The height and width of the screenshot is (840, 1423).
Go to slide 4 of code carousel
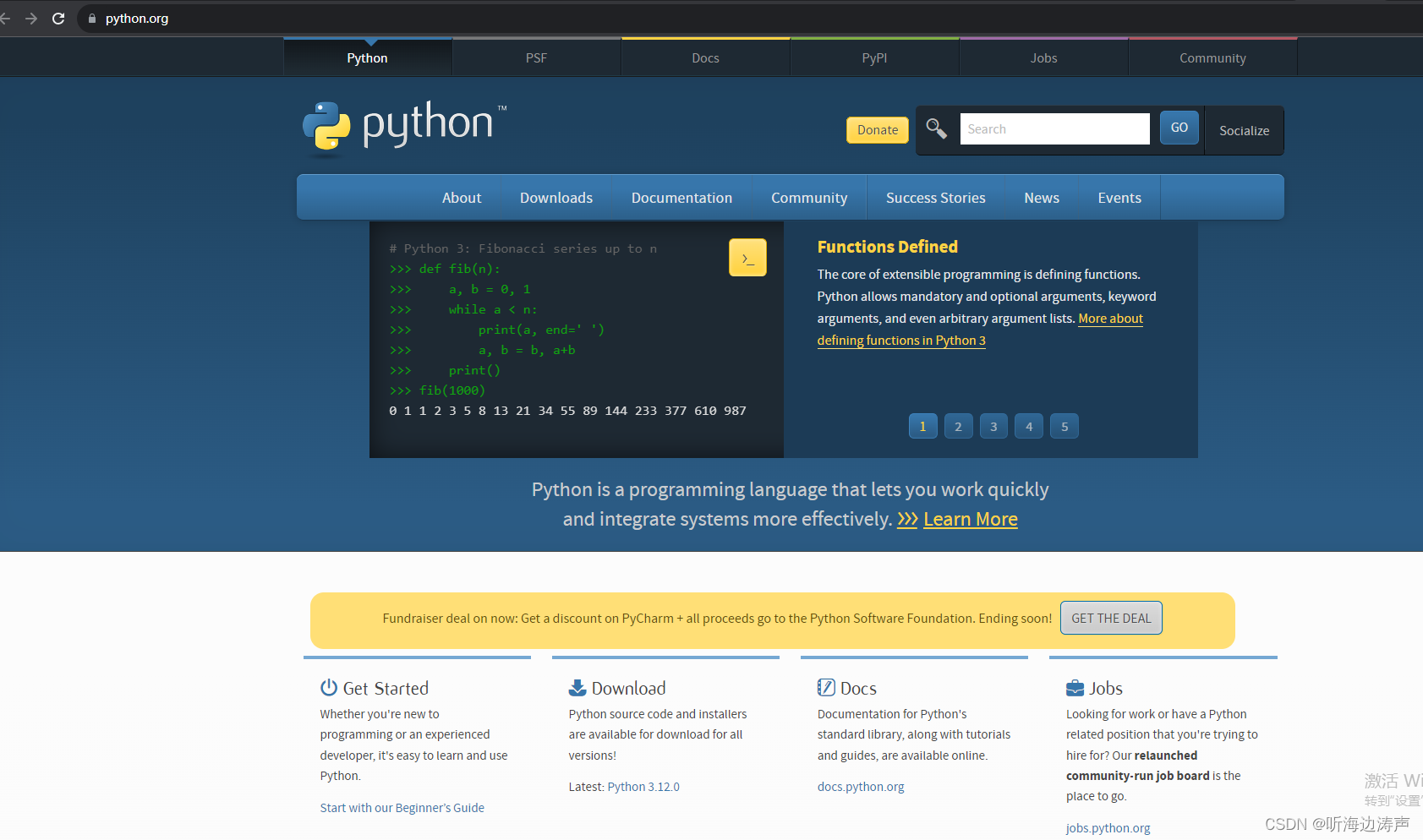point(1029,426)
